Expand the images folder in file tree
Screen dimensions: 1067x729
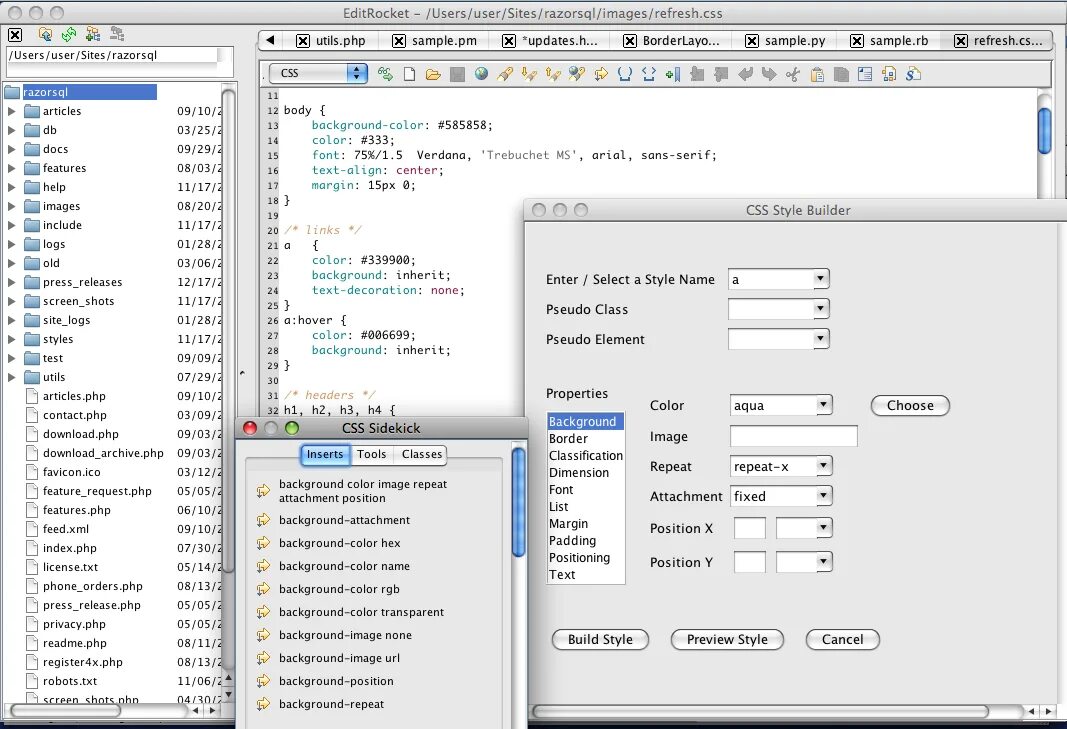pos(11,206)
